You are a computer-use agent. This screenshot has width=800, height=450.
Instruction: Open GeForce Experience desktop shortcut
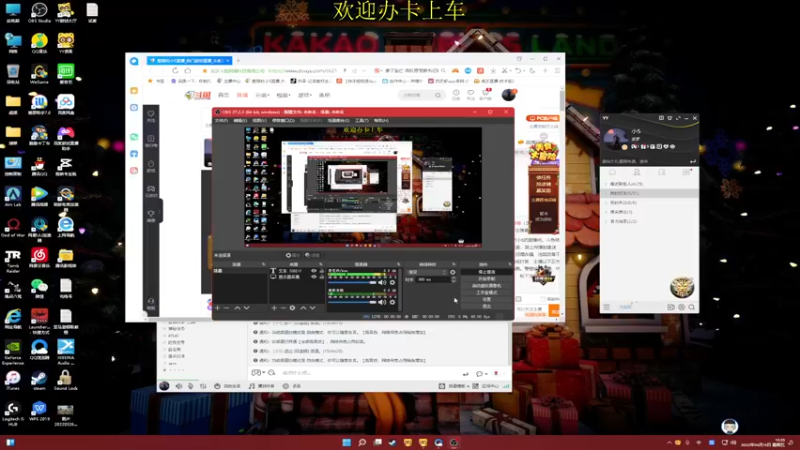click(13, 352)
